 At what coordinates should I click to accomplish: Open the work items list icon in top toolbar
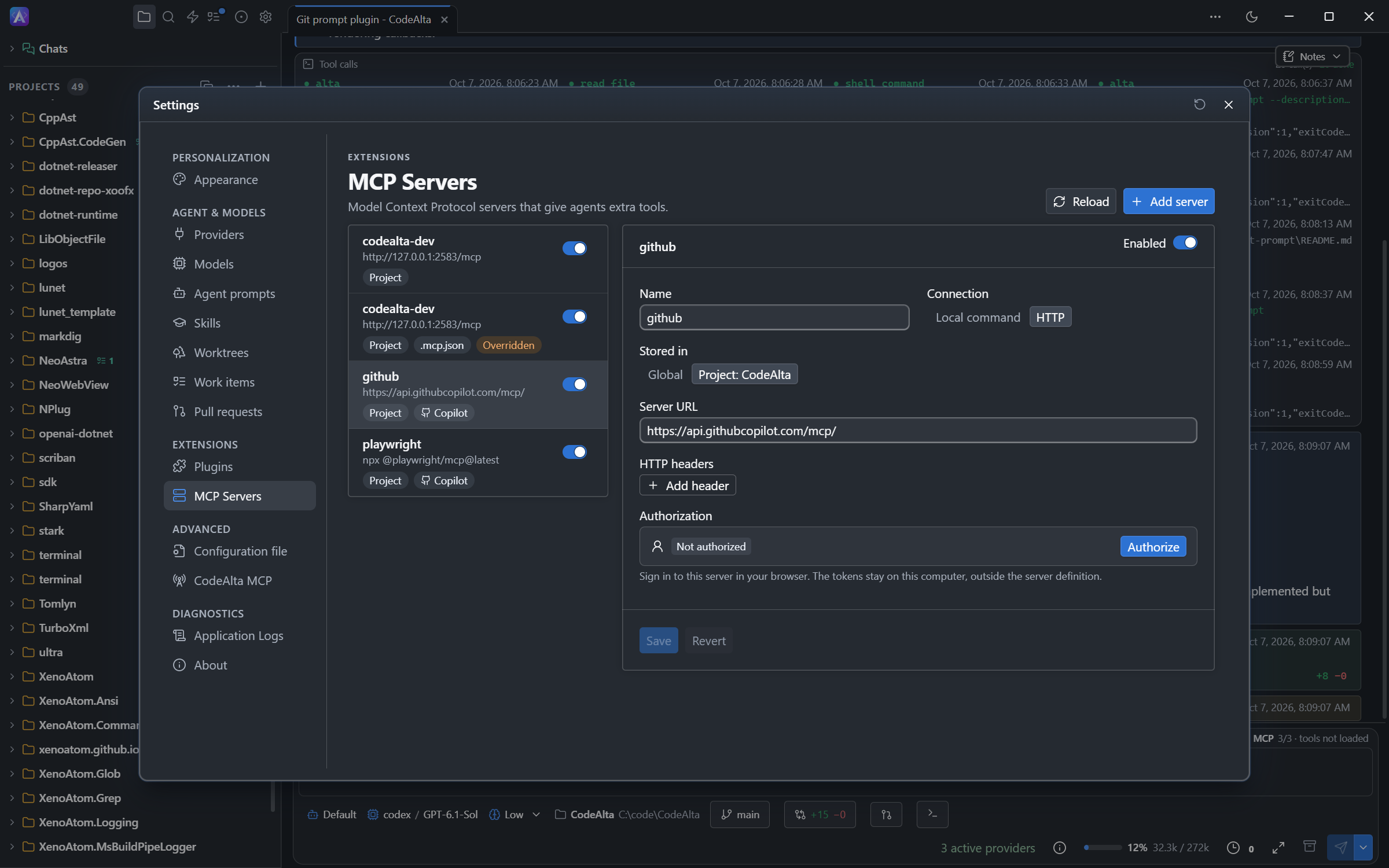215,17
